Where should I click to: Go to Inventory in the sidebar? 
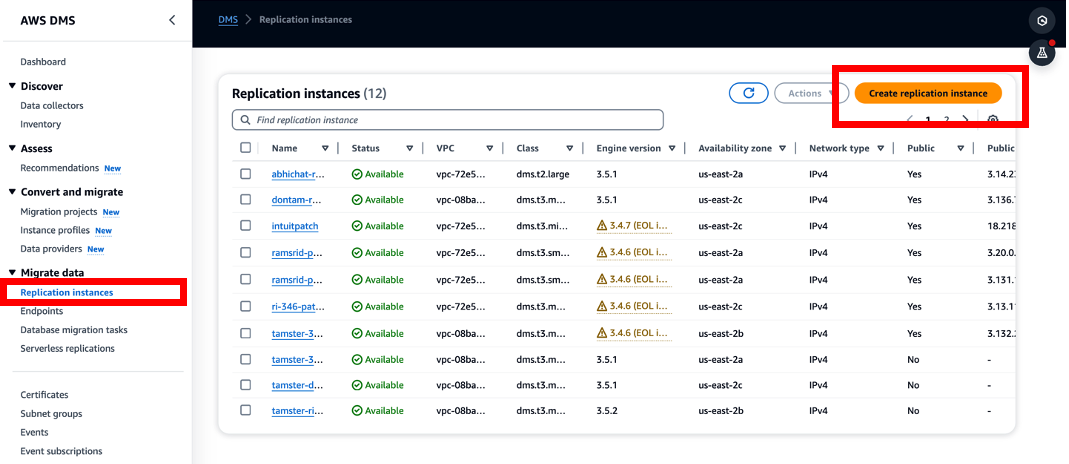40,124
